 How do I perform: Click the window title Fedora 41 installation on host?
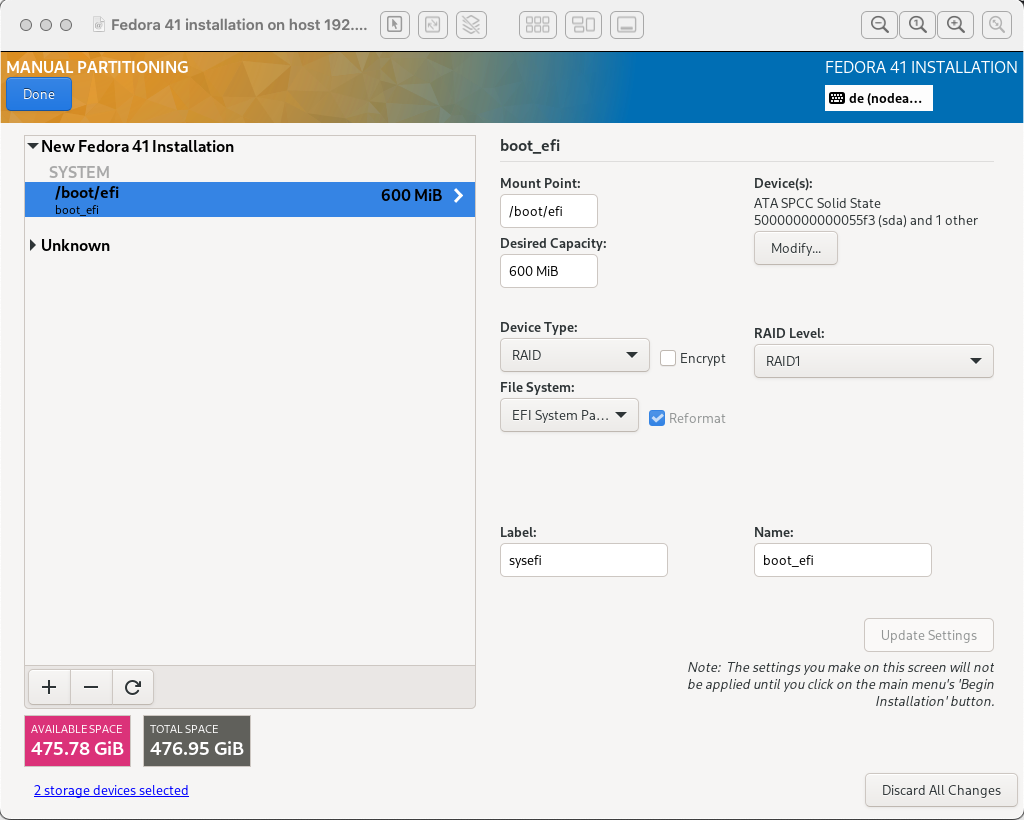tap(239, 25)
